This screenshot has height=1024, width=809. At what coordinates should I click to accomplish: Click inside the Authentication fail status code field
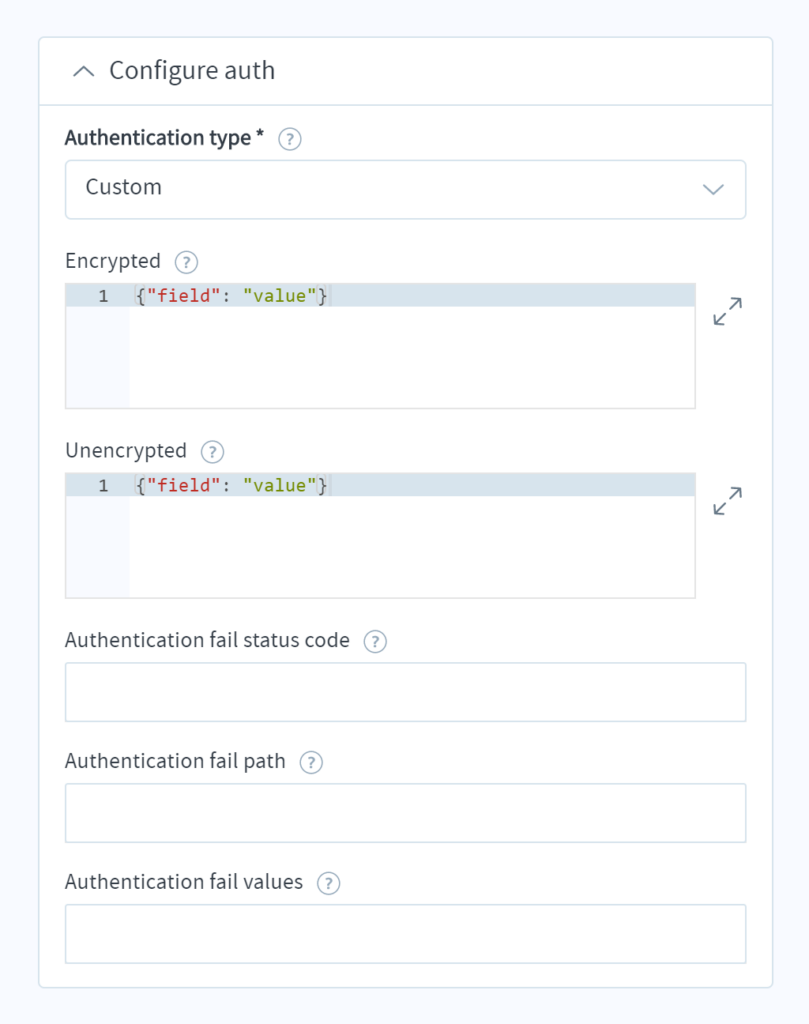click(405, 691)
